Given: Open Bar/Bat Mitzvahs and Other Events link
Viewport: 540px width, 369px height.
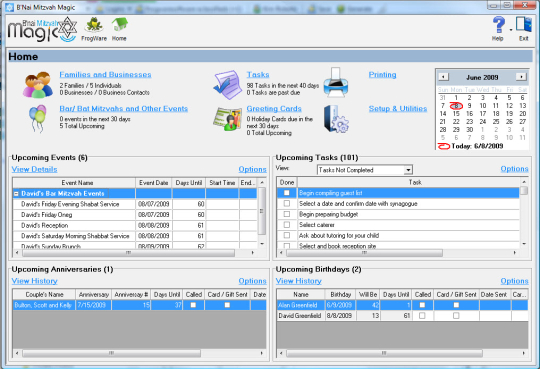Looking at the screenshot, I should click(124, 109).
